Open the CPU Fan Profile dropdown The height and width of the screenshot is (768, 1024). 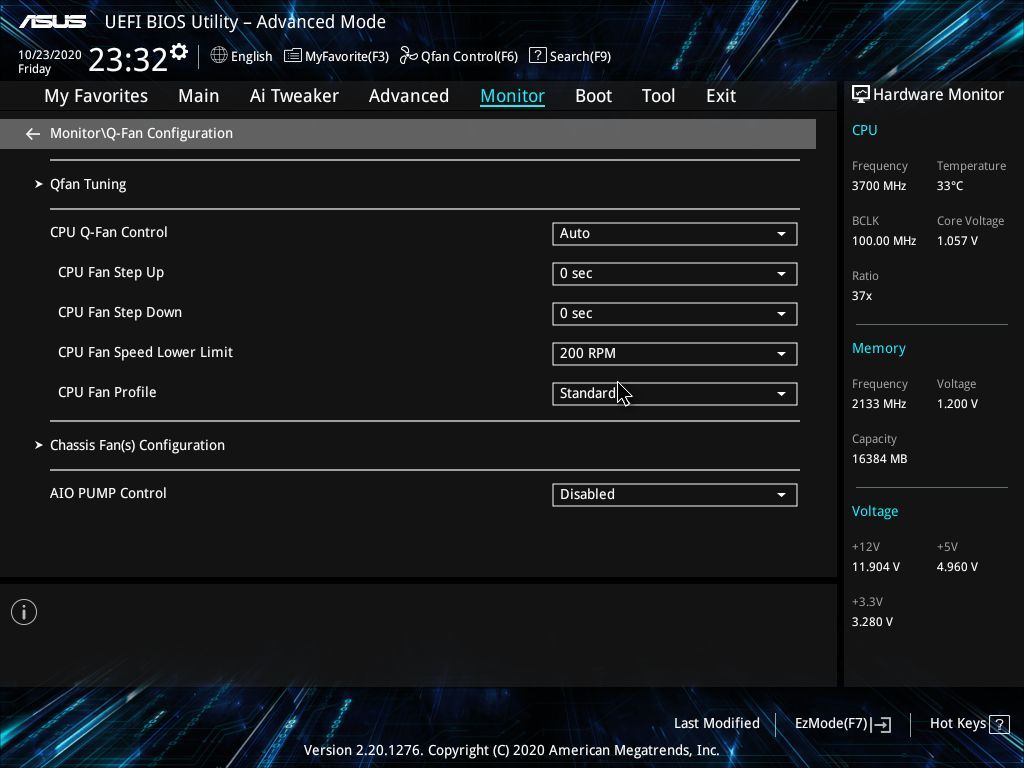point(675,394)
